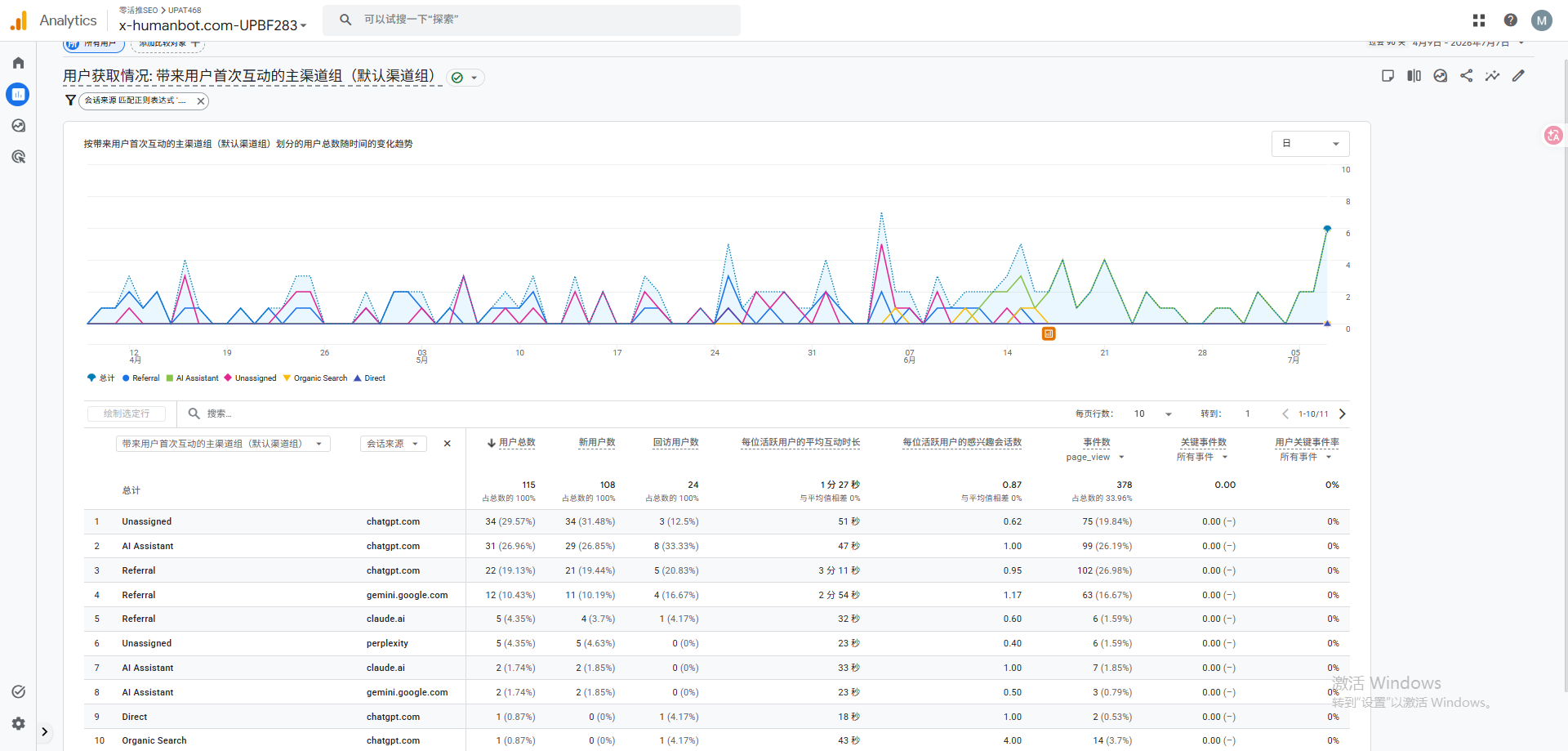Open the annotations note icon

(x=1388, y=76)
